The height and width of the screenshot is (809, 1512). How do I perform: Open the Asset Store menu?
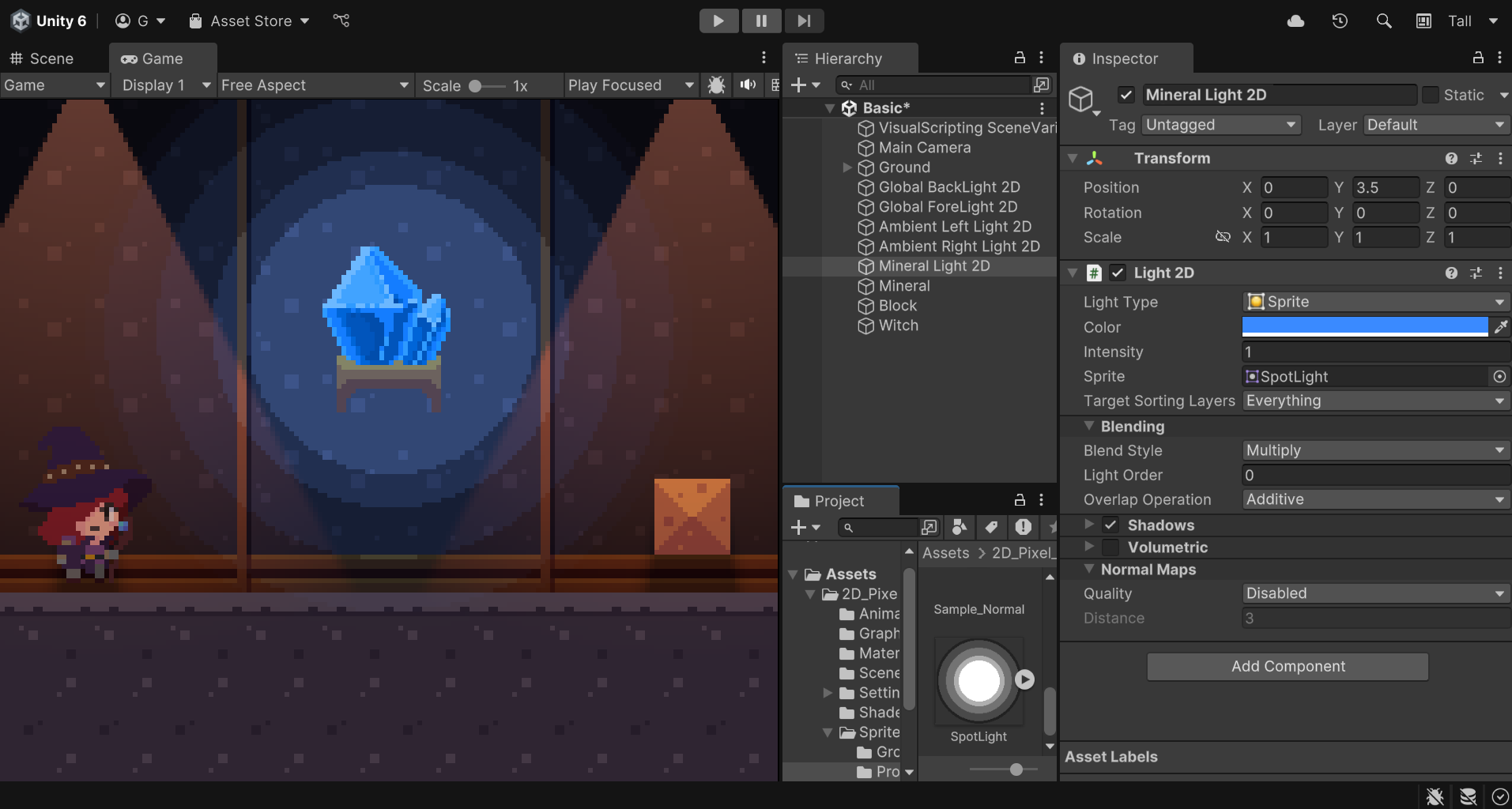pyautogui.click(x=250, y=21)
